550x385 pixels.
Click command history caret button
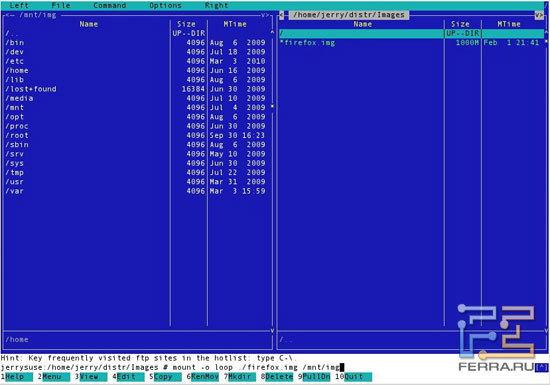(x=542, y=367)
